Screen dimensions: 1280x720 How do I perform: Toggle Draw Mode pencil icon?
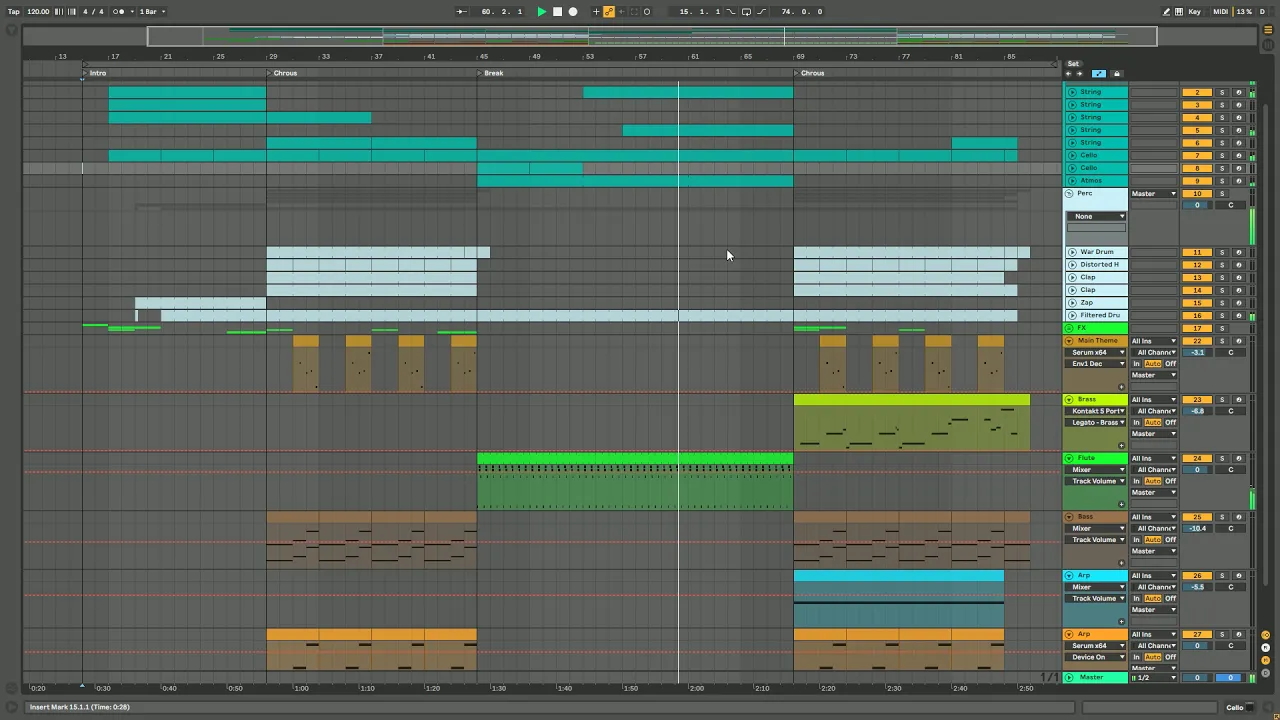point(1166,11)
